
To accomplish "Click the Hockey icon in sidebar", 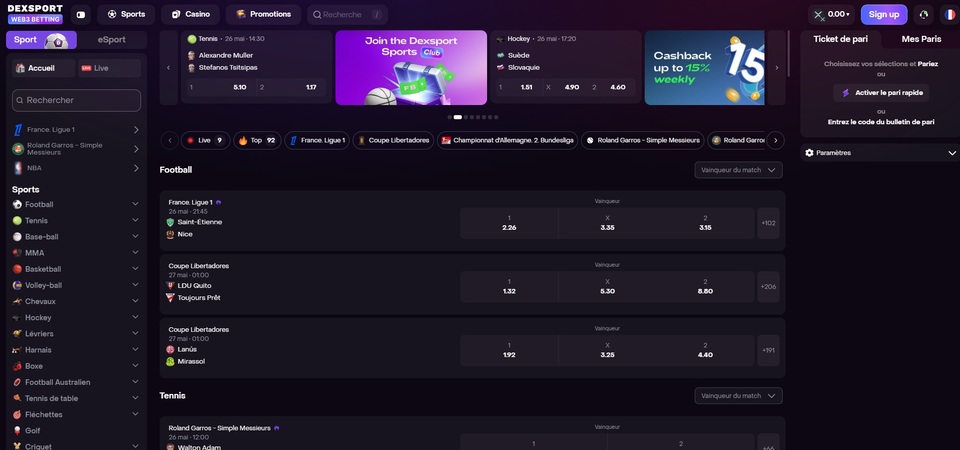I will coord(17,318).
